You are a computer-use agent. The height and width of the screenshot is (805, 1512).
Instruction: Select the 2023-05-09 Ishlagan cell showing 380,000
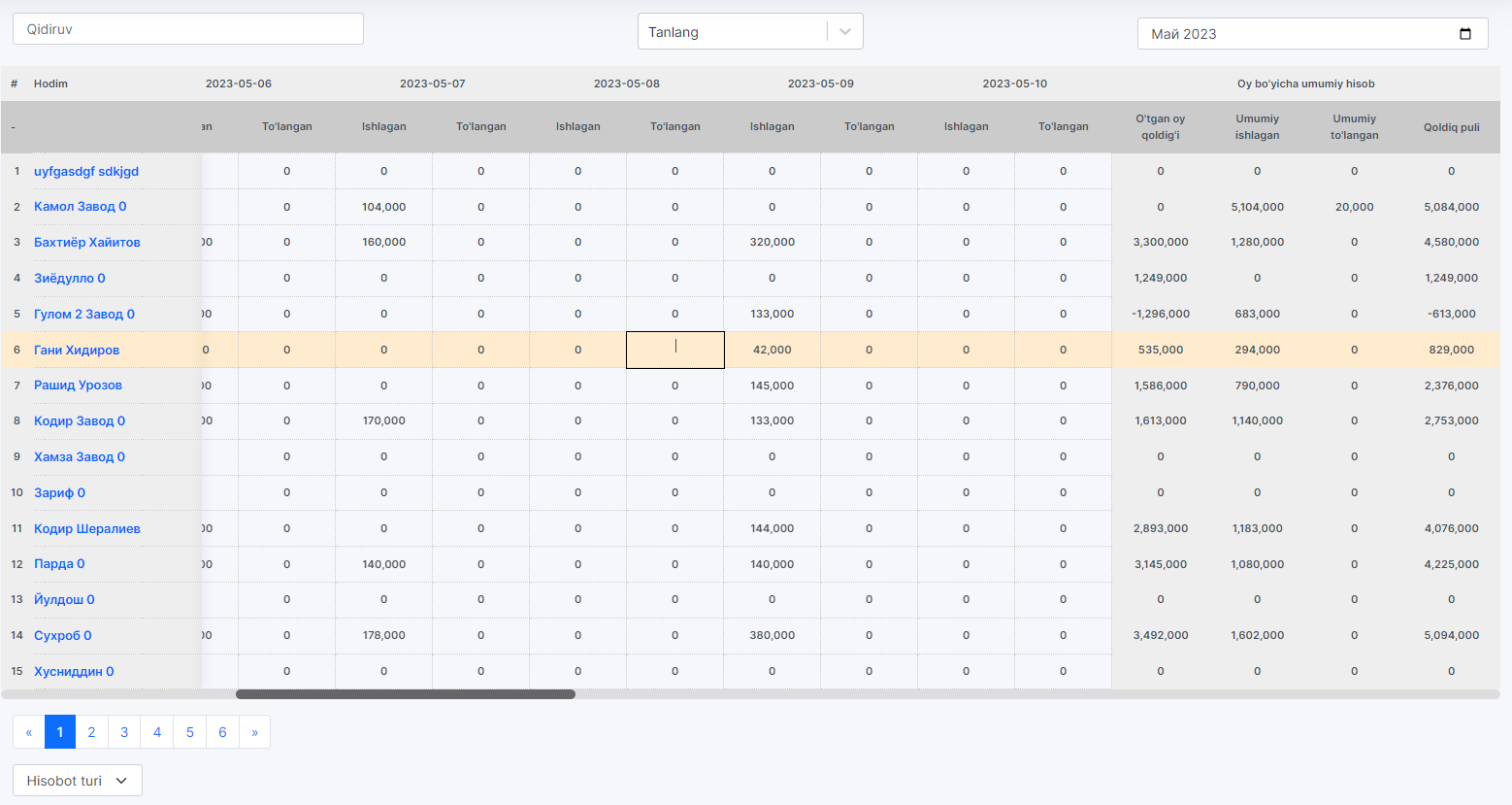coord(772,635)
